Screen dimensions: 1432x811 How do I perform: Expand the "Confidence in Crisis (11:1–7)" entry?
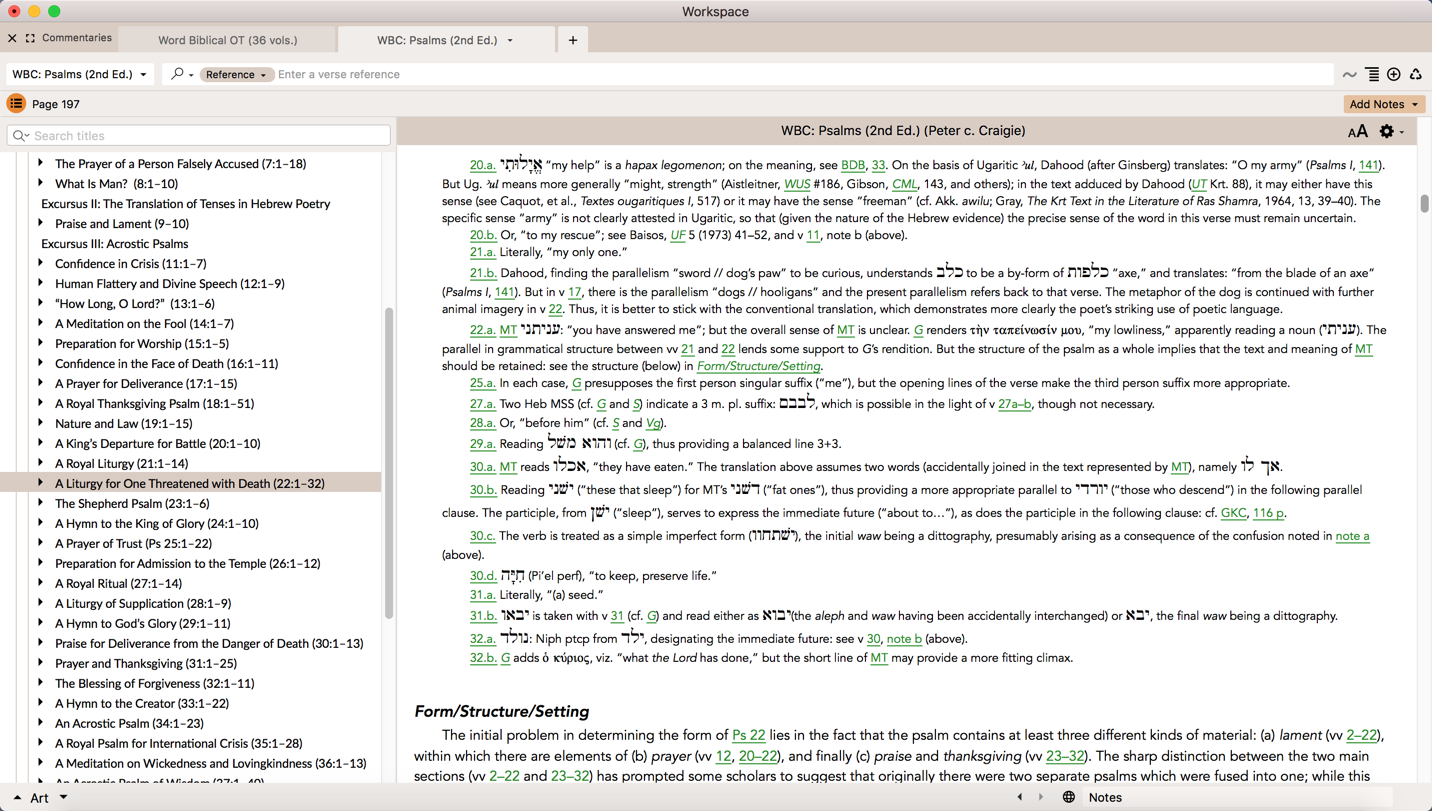click(41, 263)
